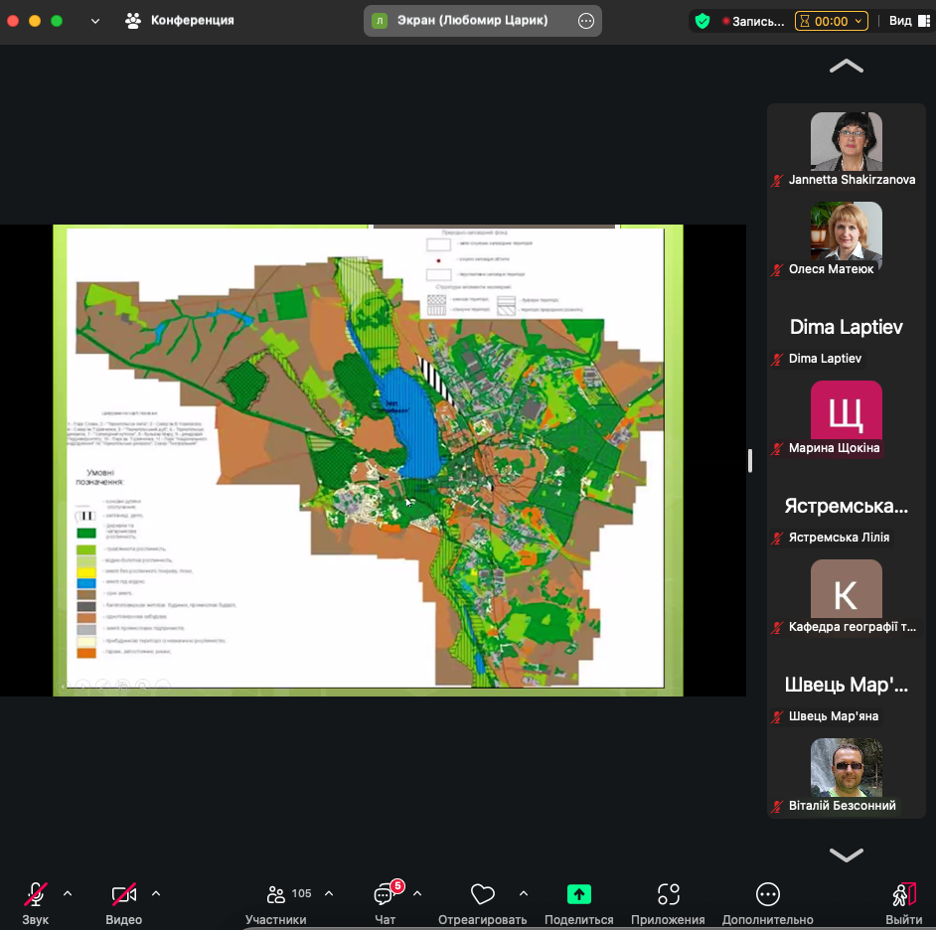Open the Дополнительно more options icon
Image resolution: width=936 pixels, height=930 pixels.
click(x=767, y=894)
